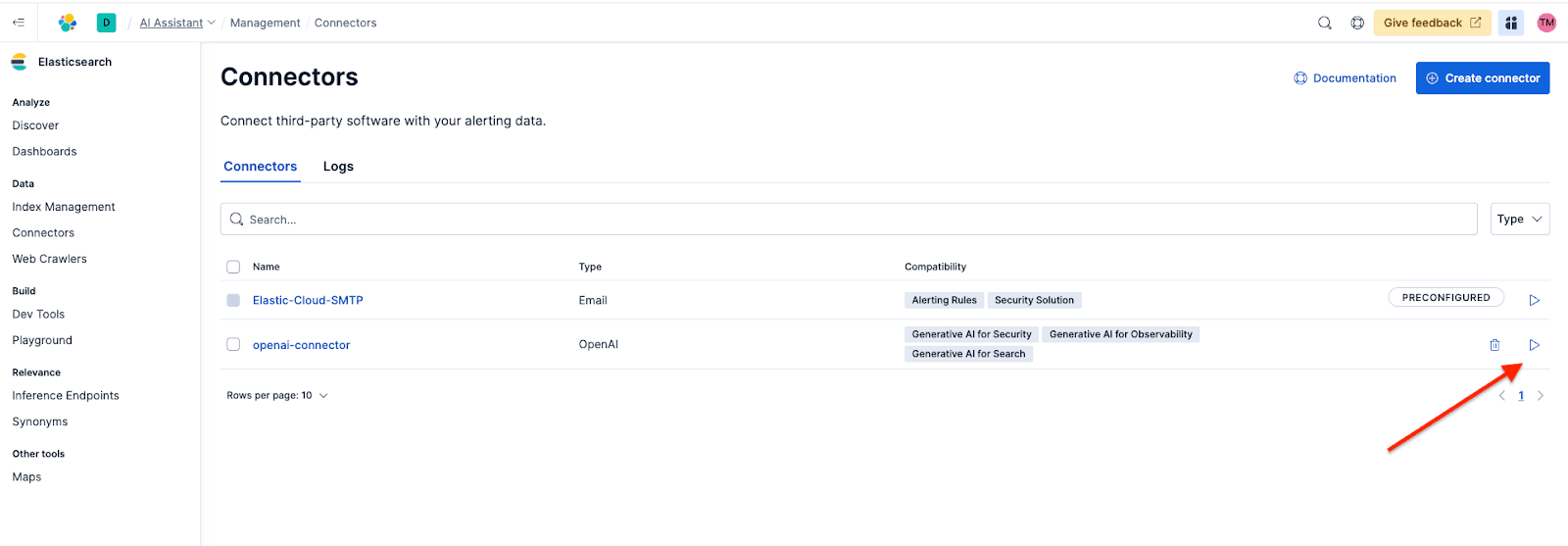1568x546 pixels.
Task: Open the D space selector
Action: pyautogui.click(x=106, y=23)
